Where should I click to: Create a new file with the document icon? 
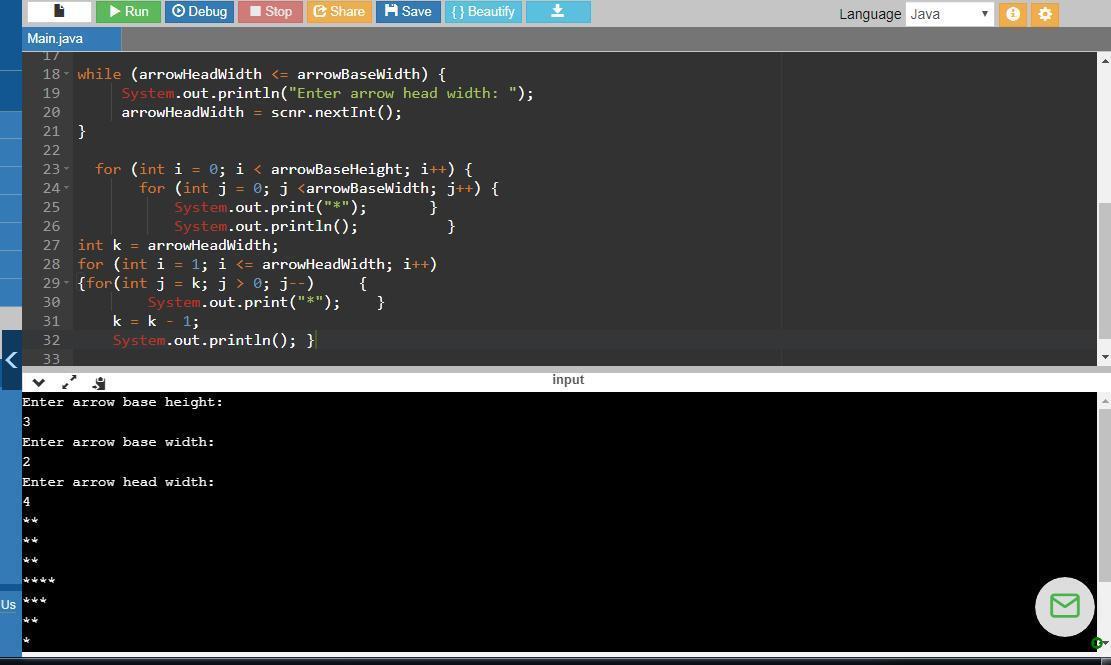(x=57, y=11)
